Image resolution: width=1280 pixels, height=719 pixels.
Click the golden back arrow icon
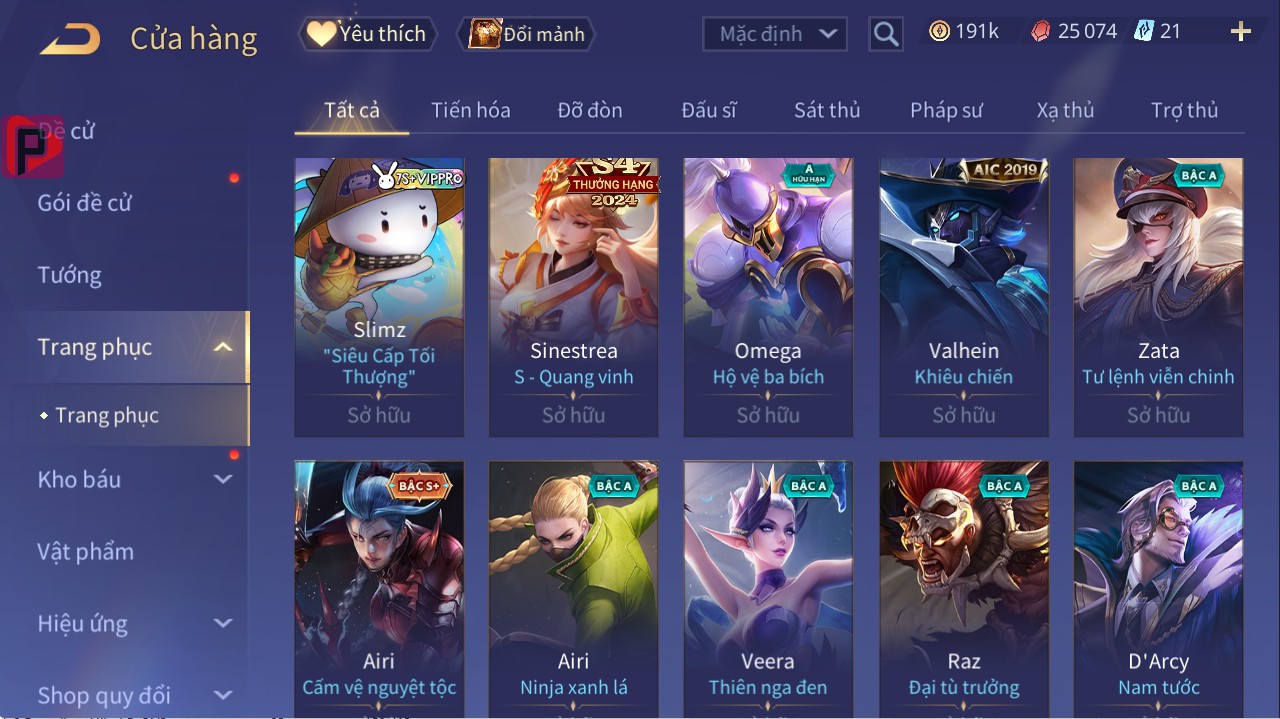(x=70, y=39)
